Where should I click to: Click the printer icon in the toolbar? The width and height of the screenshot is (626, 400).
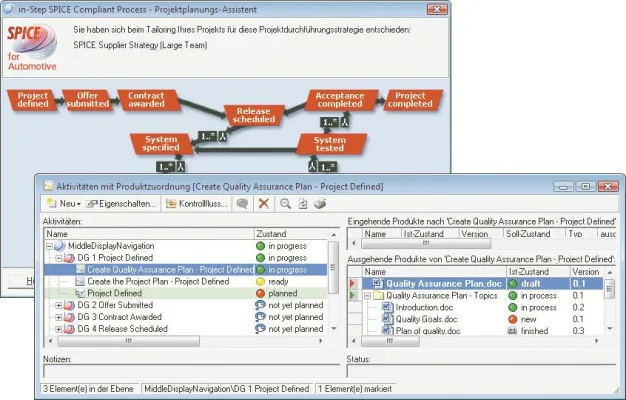click(320, 204)
